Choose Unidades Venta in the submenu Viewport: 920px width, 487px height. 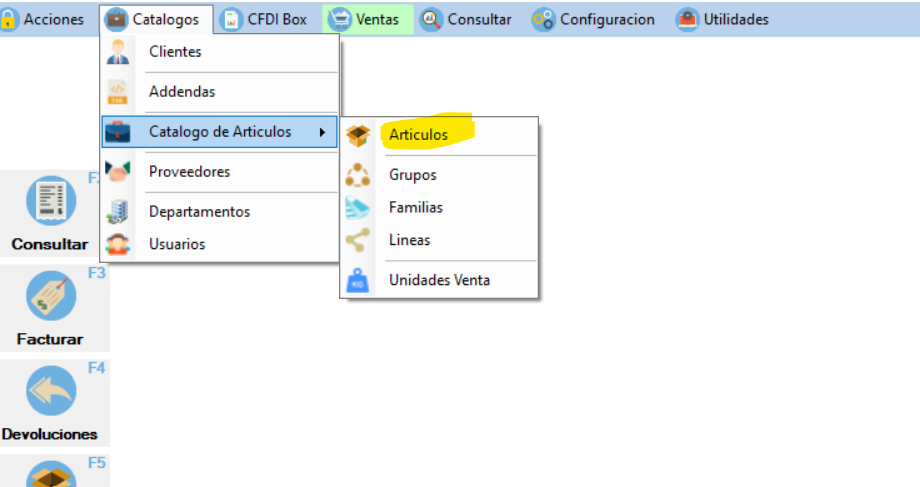point(439,280)
